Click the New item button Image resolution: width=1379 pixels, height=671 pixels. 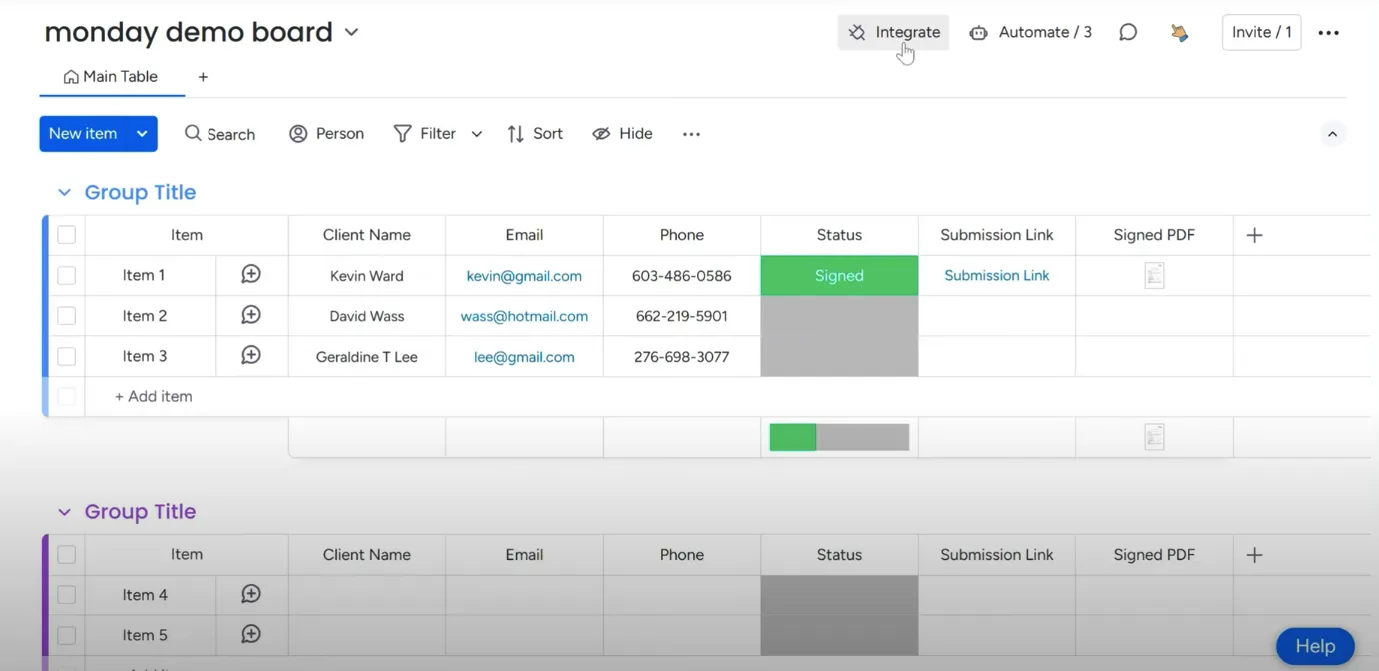pos(83,134)
